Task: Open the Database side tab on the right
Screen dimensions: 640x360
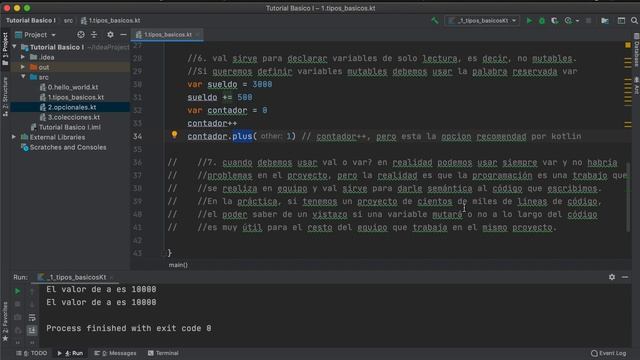Action: [x=636, y=51]
